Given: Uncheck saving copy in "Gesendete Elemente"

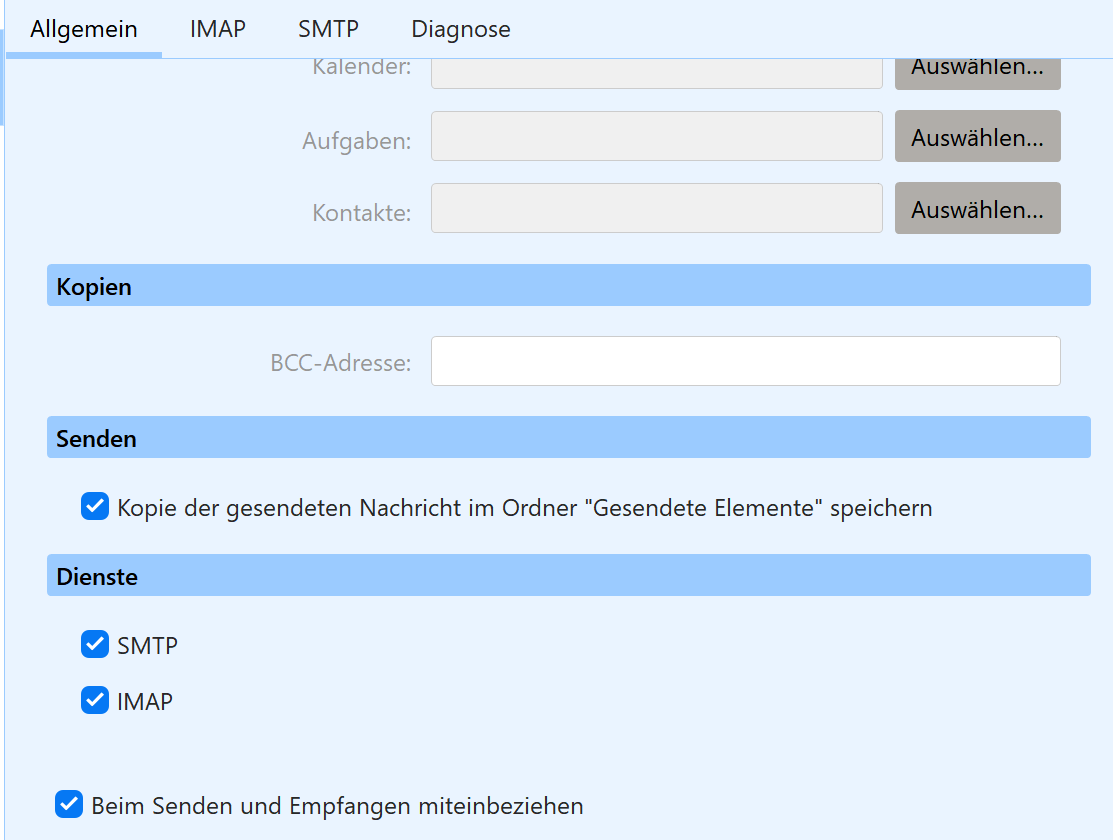Looking at the screenshot, I should [95, 507].
